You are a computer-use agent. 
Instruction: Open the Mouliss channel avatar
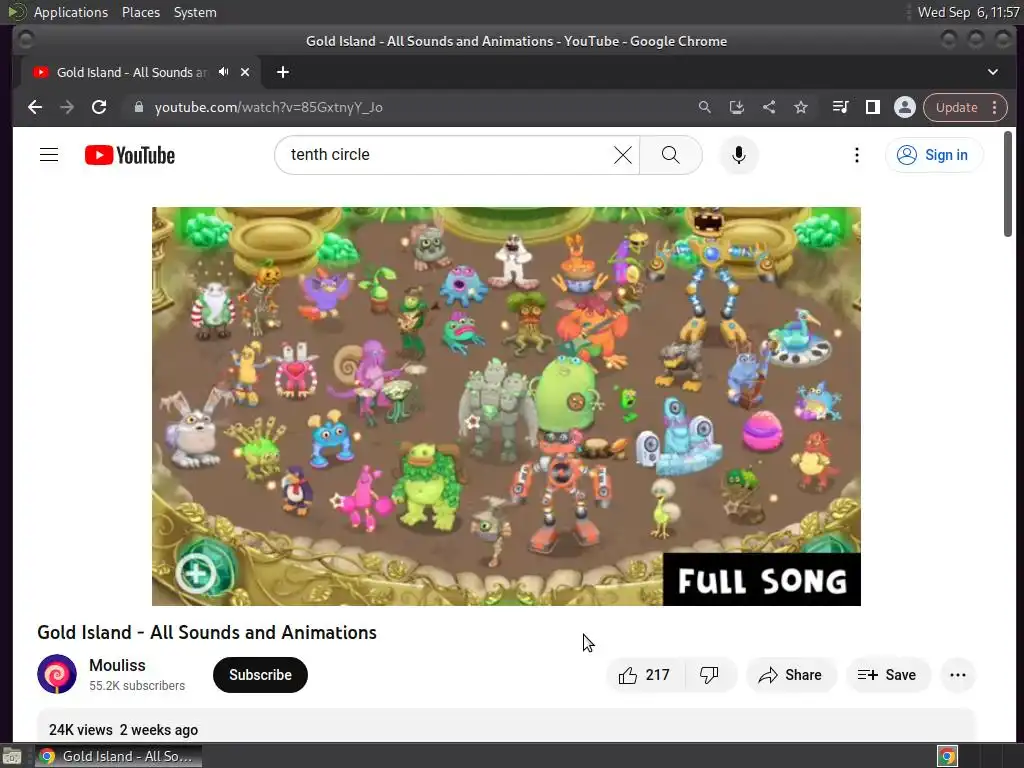57,674
